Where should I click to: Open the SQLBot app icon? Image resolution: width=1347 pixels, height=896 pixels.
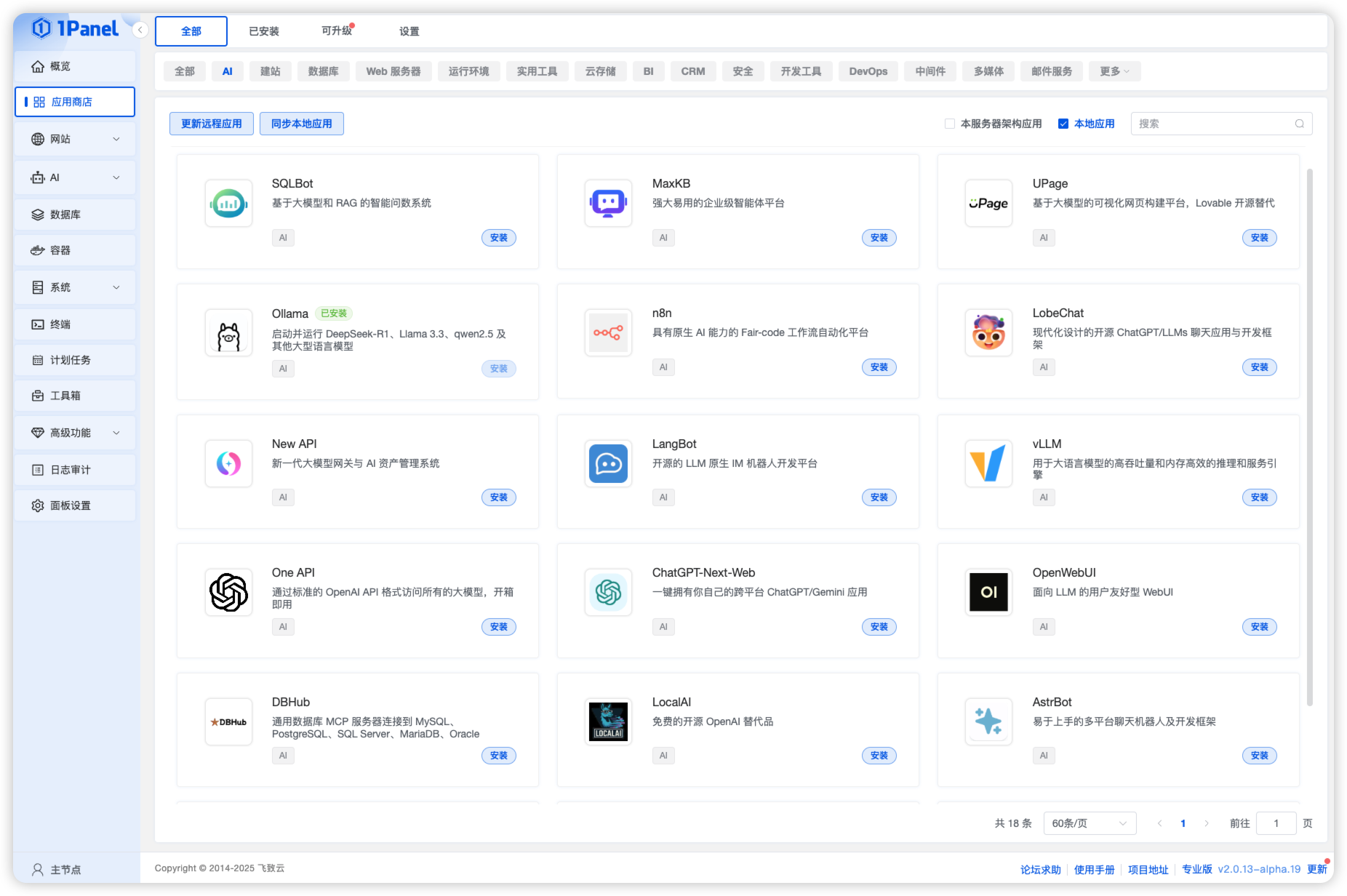[228, 204]
